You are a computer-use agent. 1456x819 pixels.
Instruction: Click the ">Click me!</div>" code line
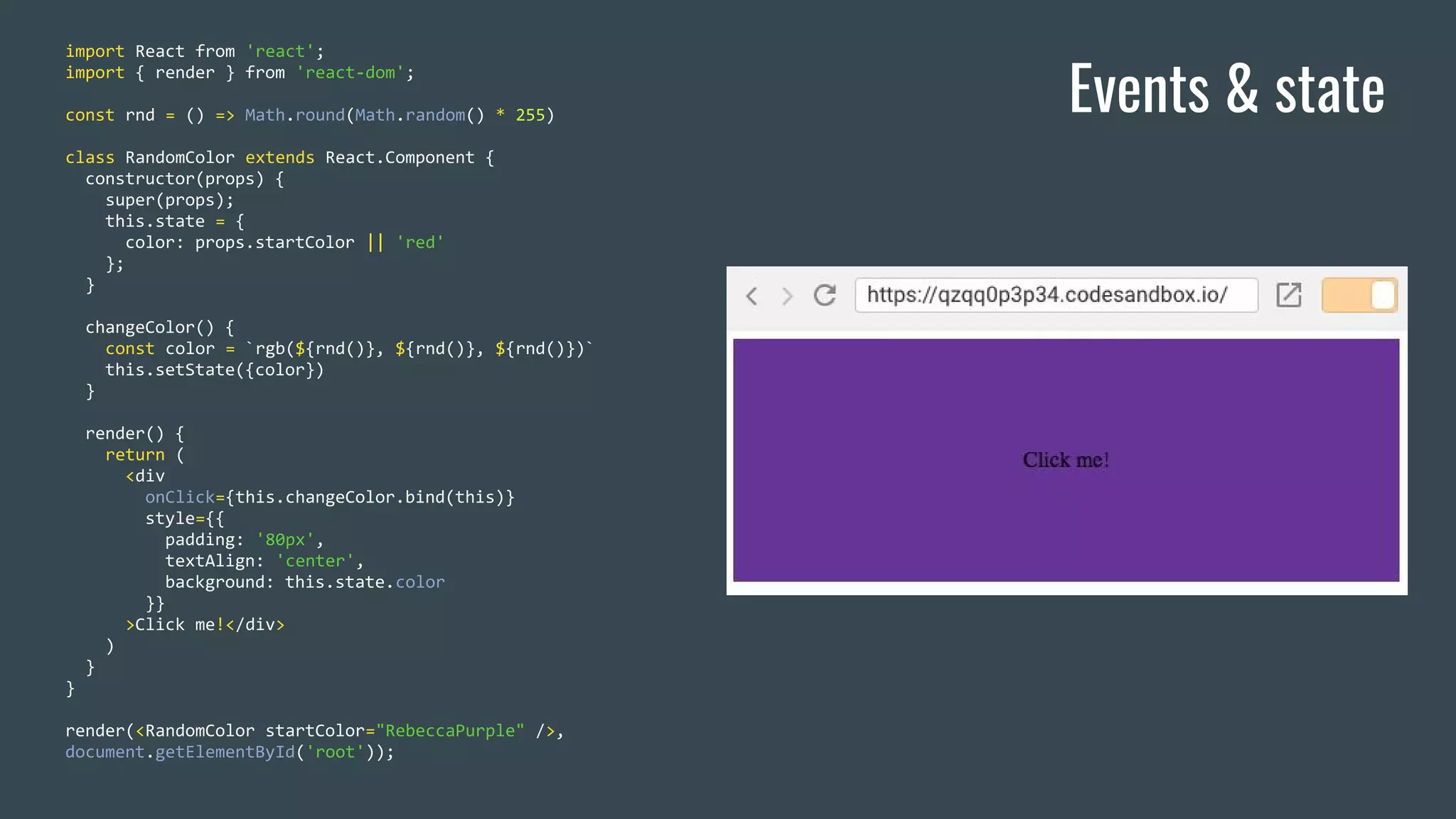point(205,625)
